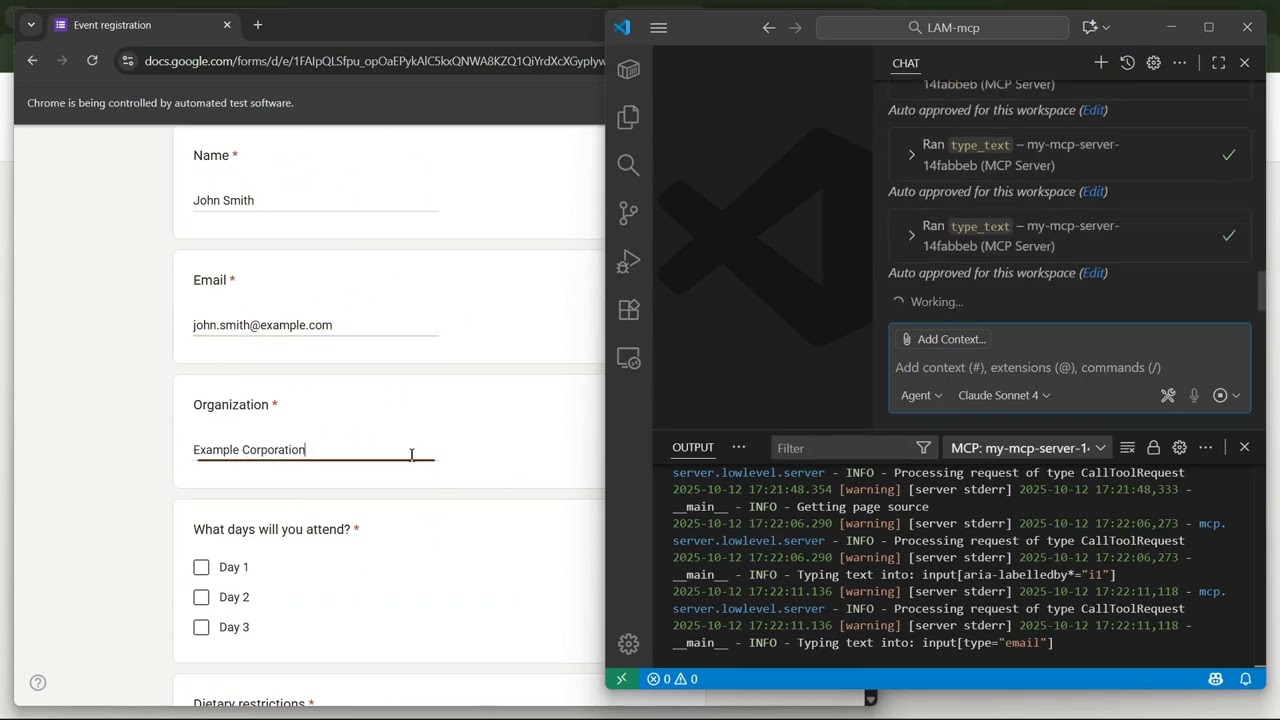Open a new Chrome tab
The width and height of the screenshot is (1280, 720).
click(x=257, y=25)
